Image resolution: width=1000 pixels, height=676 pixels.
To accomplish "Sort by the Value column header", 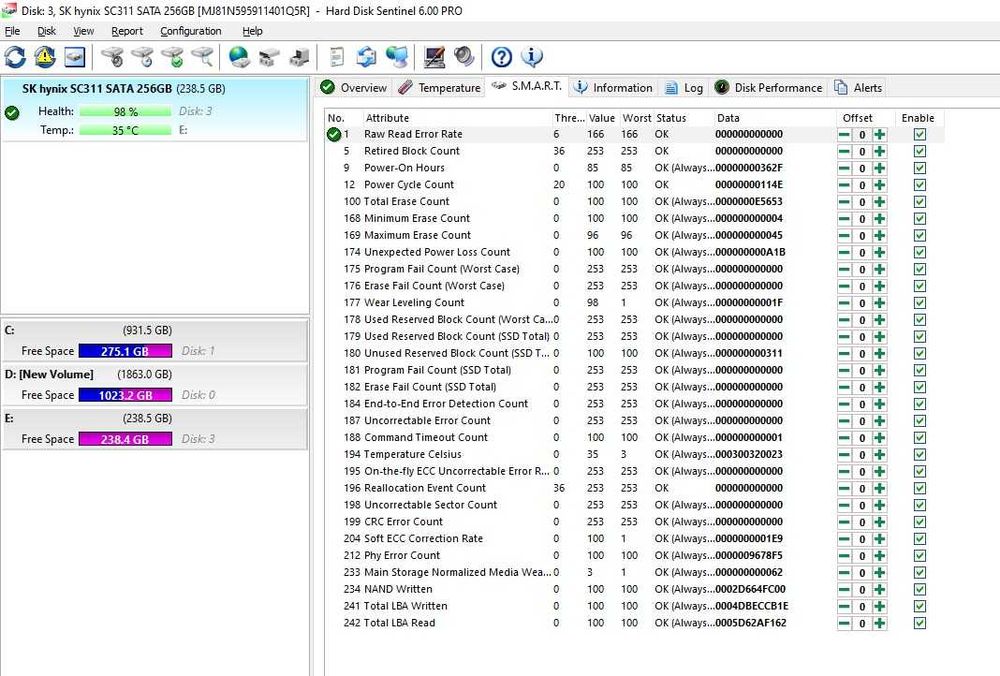I will pos(601,118).
